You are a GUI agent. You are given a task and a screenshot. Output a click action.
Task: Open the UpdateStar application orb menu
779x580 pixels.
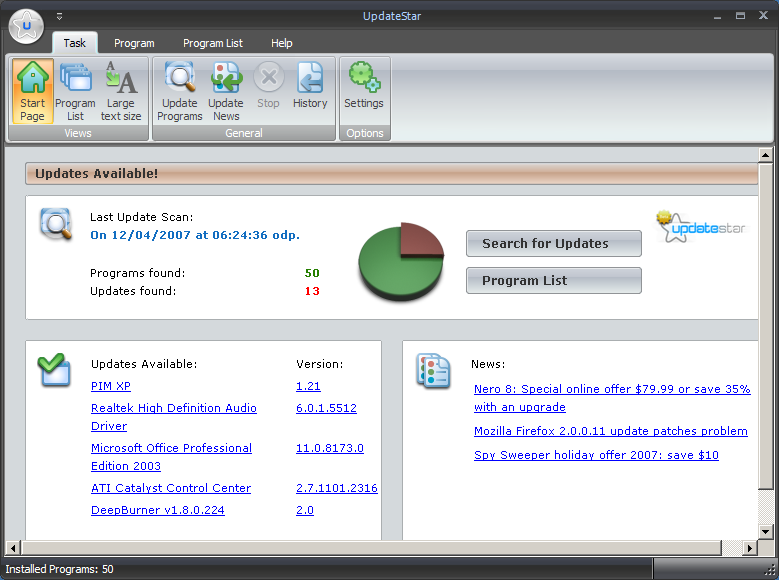click(x=26, y=26)
